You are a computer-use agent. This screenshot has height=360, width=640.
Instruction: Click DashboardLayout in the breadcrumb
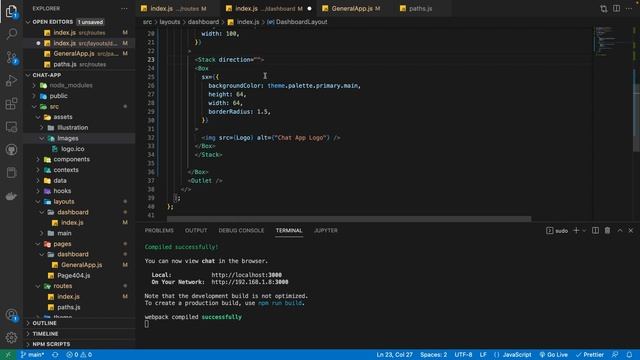[x=301, y=22]
